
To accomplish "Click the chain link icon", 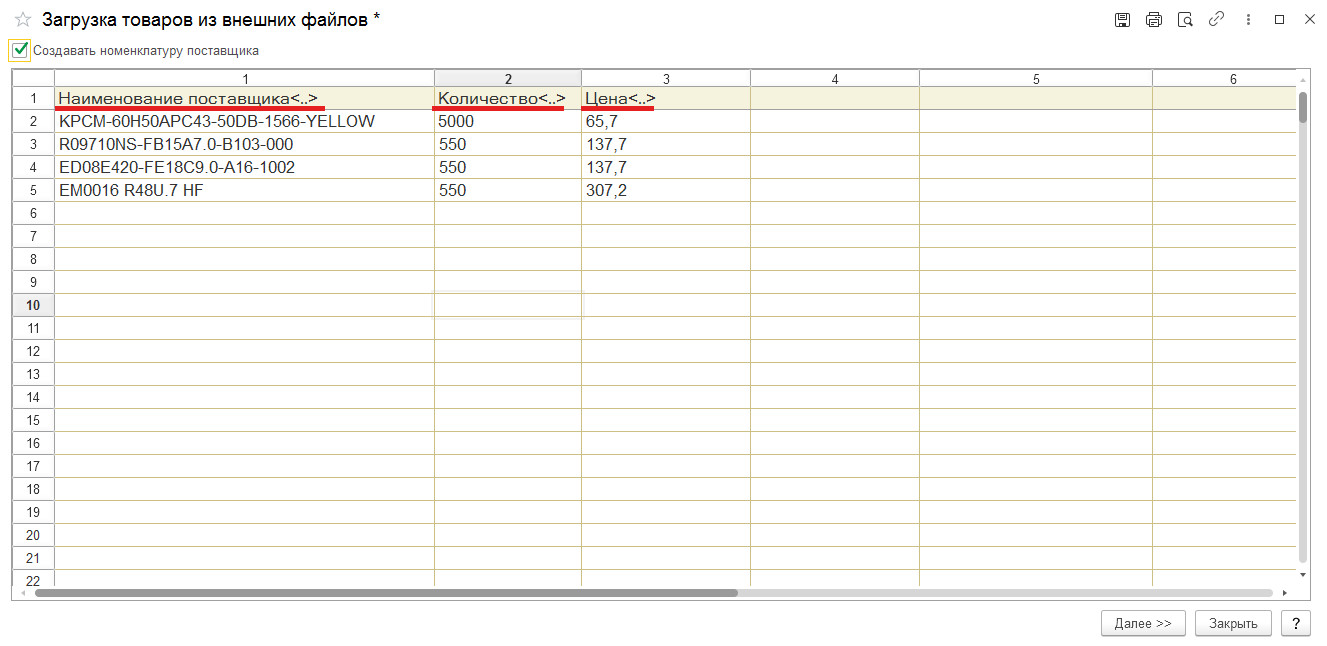I will (1216, 20).
